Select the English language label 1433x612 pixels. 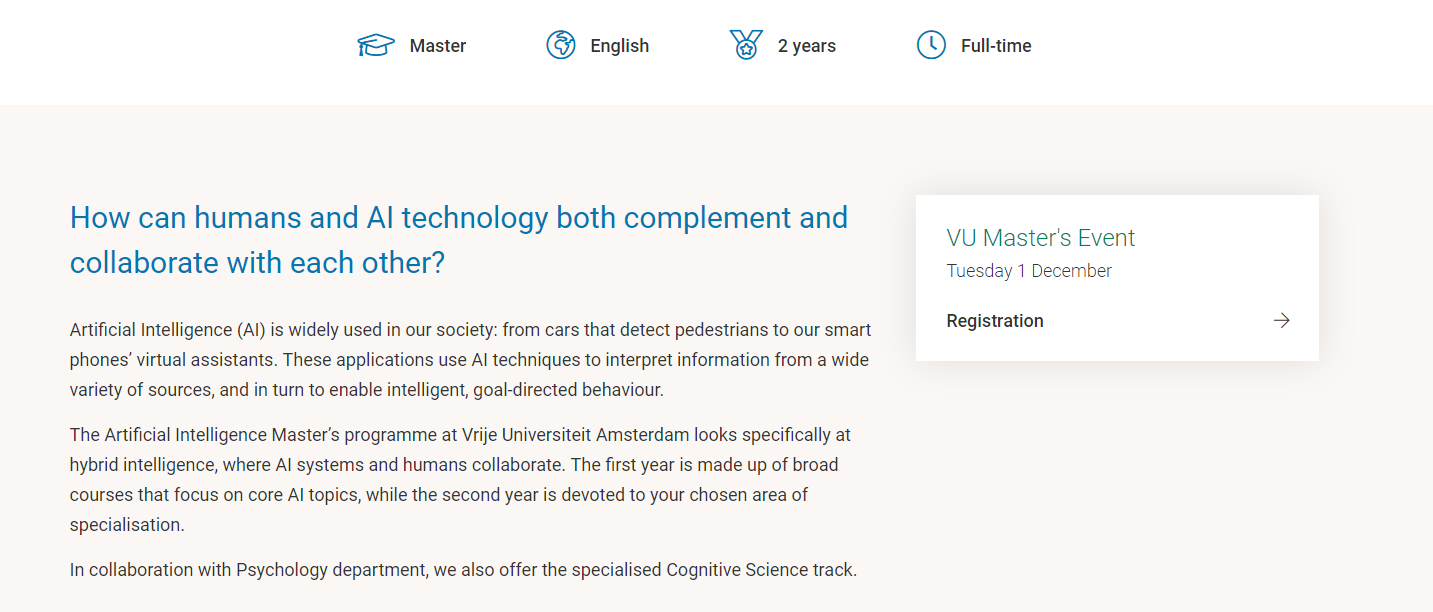point(620,46)
